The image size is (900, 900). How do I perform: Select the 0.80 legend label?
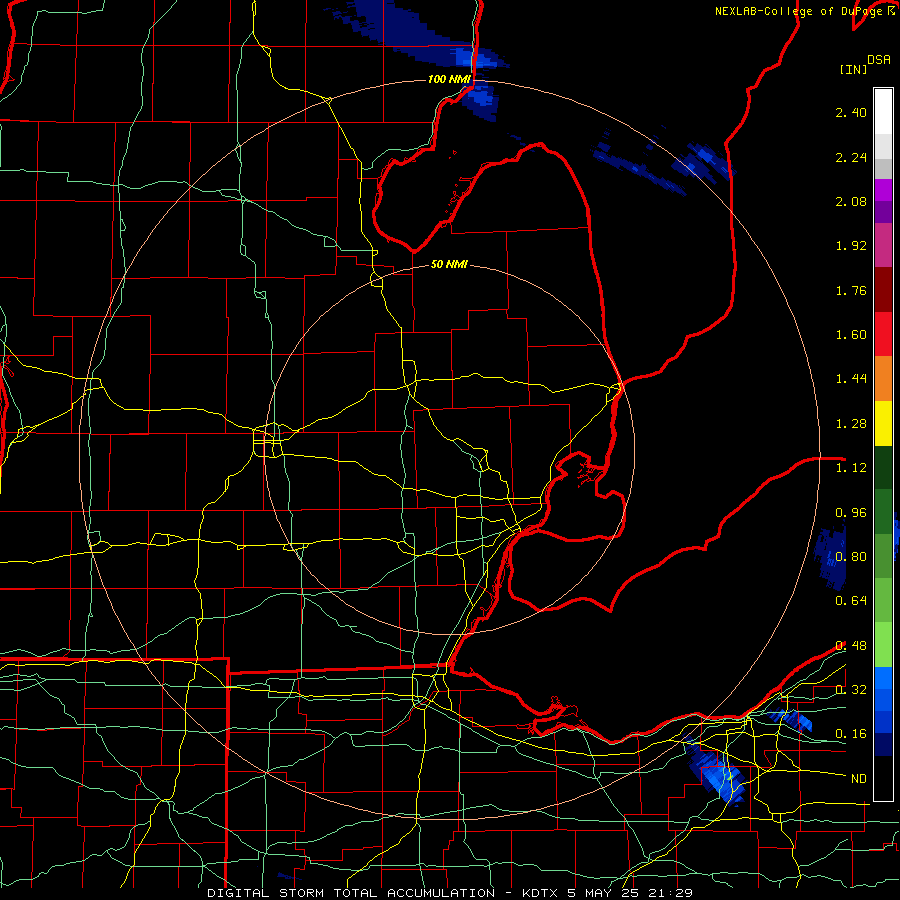pos(851,556)
